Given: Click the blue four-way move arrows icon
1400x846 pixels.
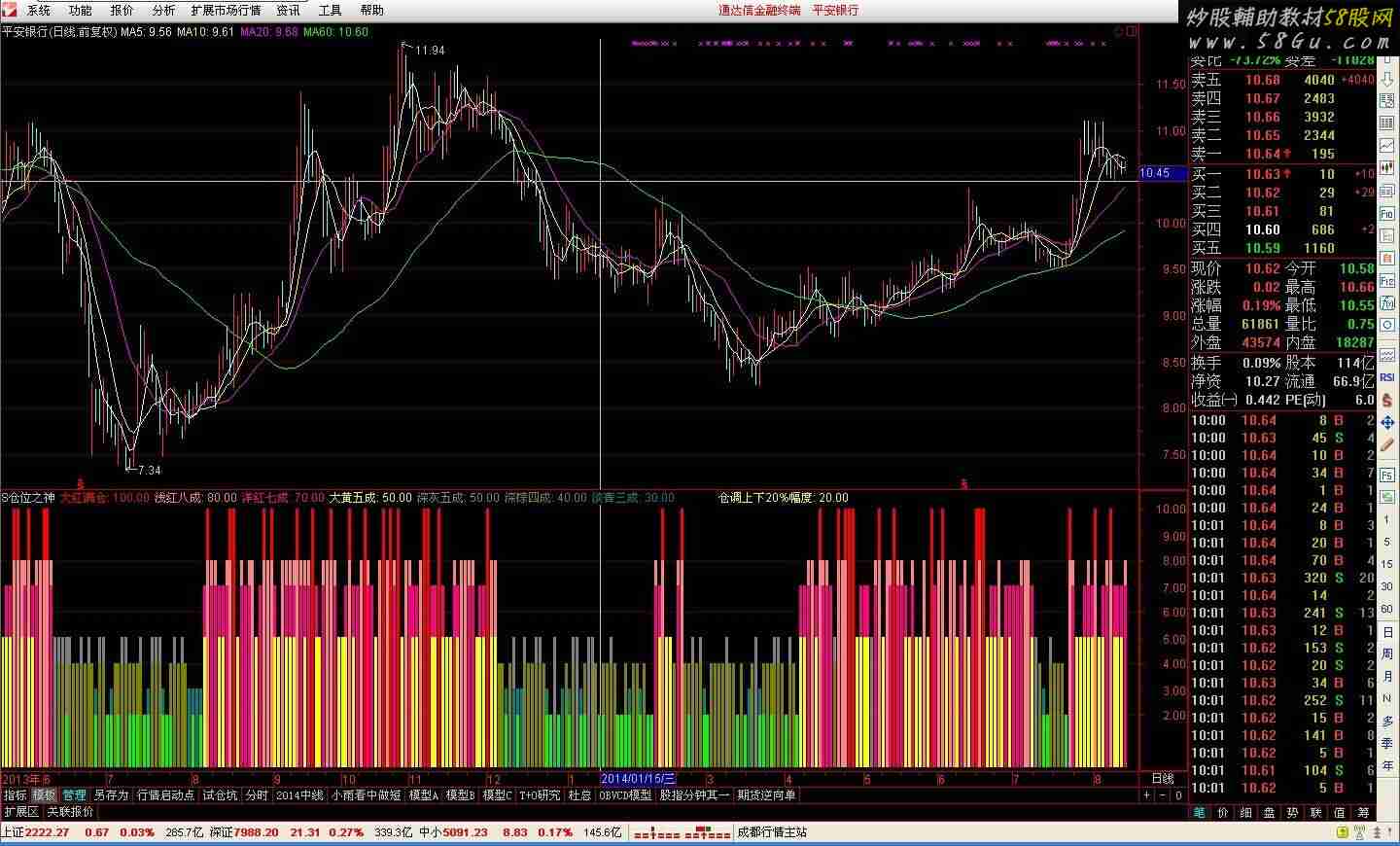Looking at the screenshot, I should 1387,423.
